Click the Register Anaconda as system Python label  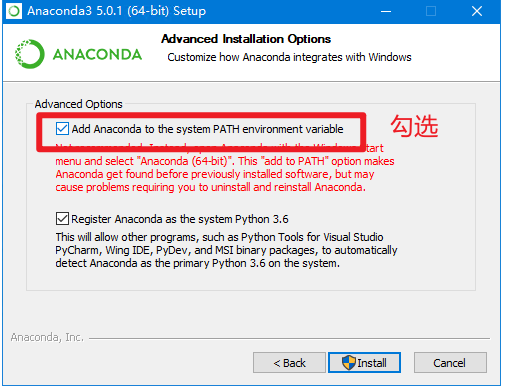(180, 219)
